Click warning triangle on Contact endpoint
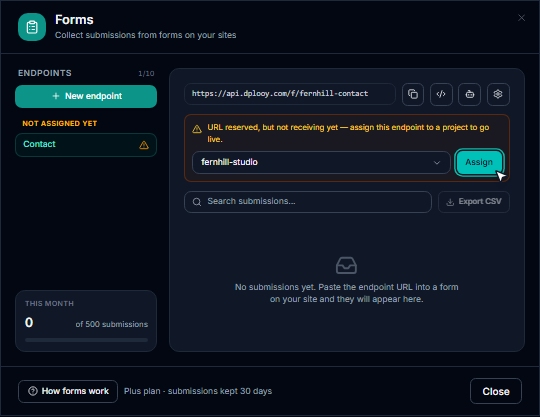Image resolution: width=540 pixels, height=417 pixels. click(144, 145)
